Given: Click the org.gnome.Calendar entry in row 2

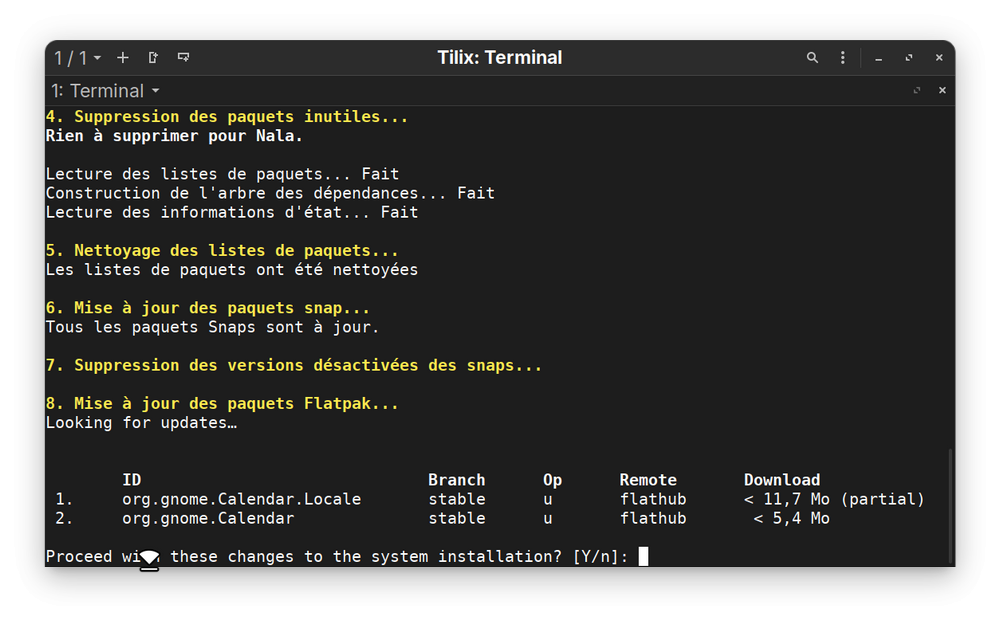Looking at the screenshot, I should click(x=208, y=518).
